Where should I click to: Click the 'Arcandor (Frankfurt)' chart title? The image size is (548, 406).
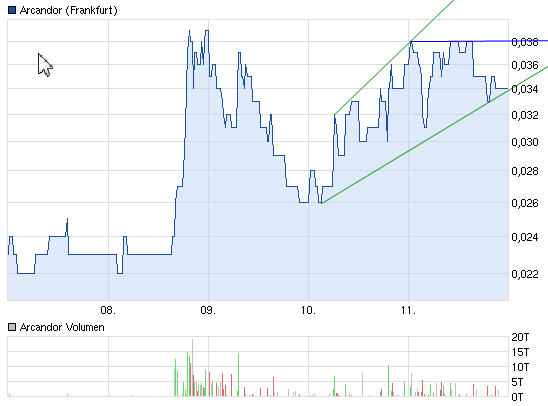[68, 10]
